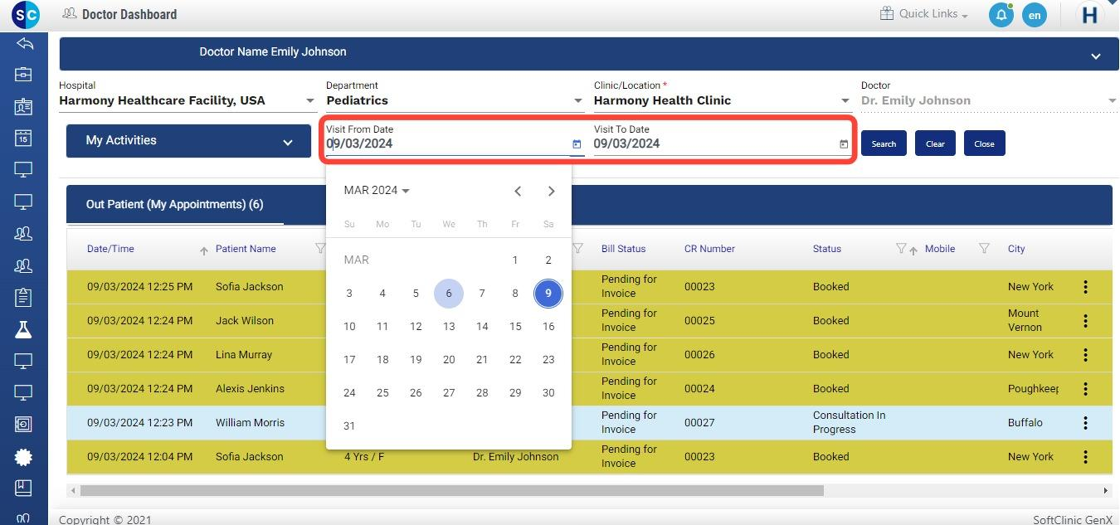The image size is (1120, 525).
Task: Open the Hospital dropdown
Action: (x=189, y=101)
